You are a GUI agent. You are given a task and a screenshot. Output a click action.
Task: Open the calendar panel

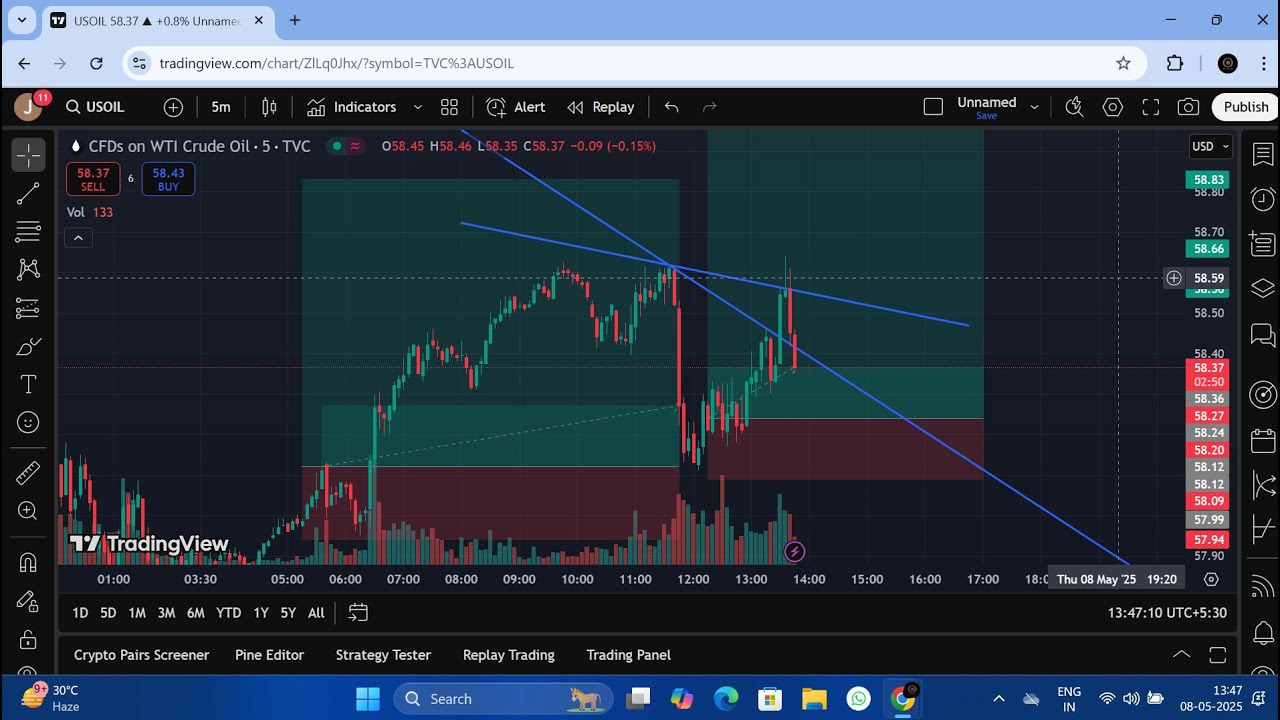pyautogui.click(x=1263, y=440)
